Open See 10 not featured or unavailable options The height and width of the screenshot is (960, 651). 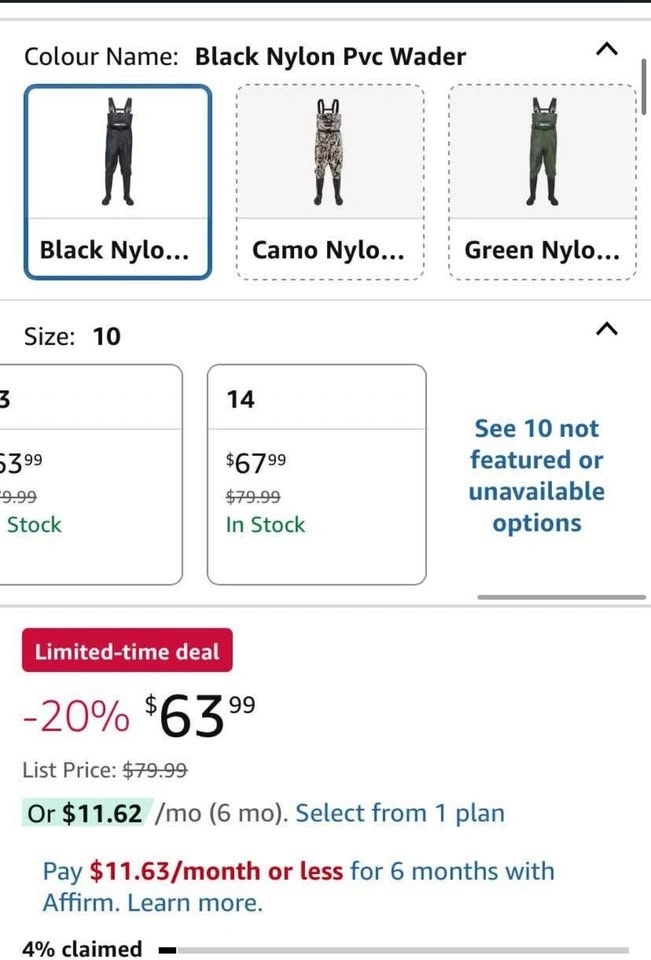538,475
